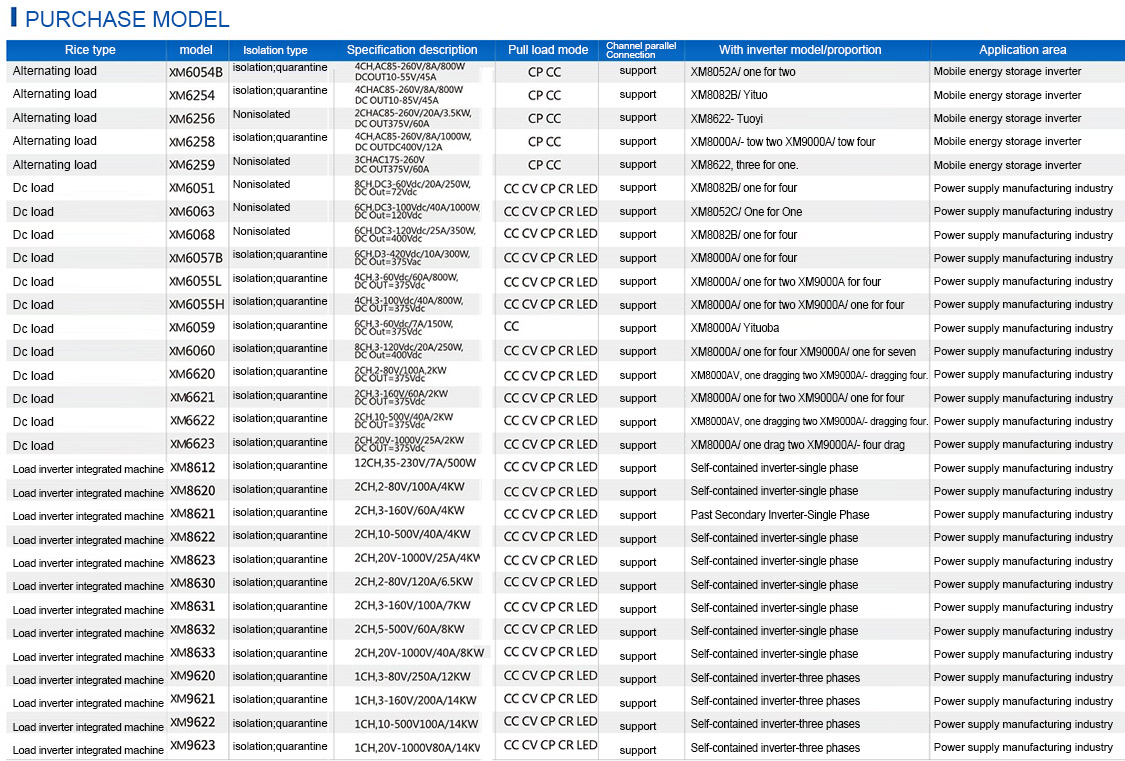The height and width of the screenshot is (761, 1125).
Task: Click specification 1CH,3-80V/250A/12KW
Action: point(412,676)
